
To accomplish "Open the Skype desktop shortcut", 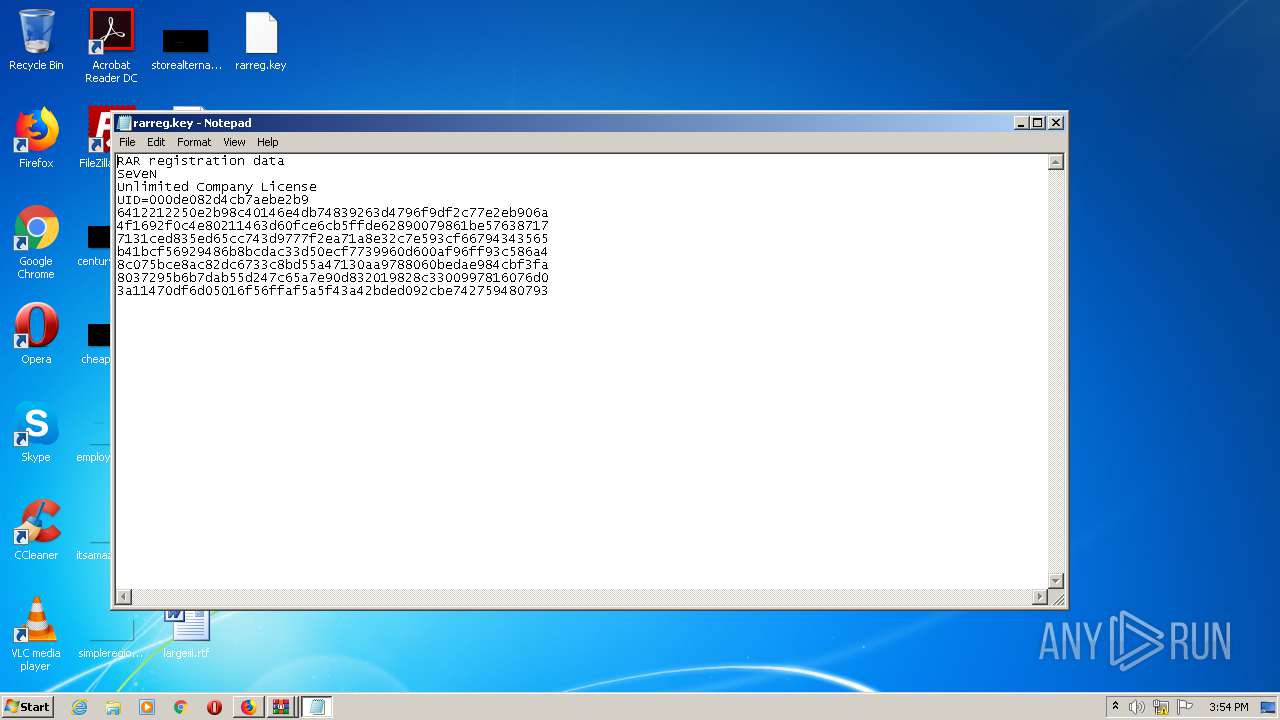I will (36, 432).
